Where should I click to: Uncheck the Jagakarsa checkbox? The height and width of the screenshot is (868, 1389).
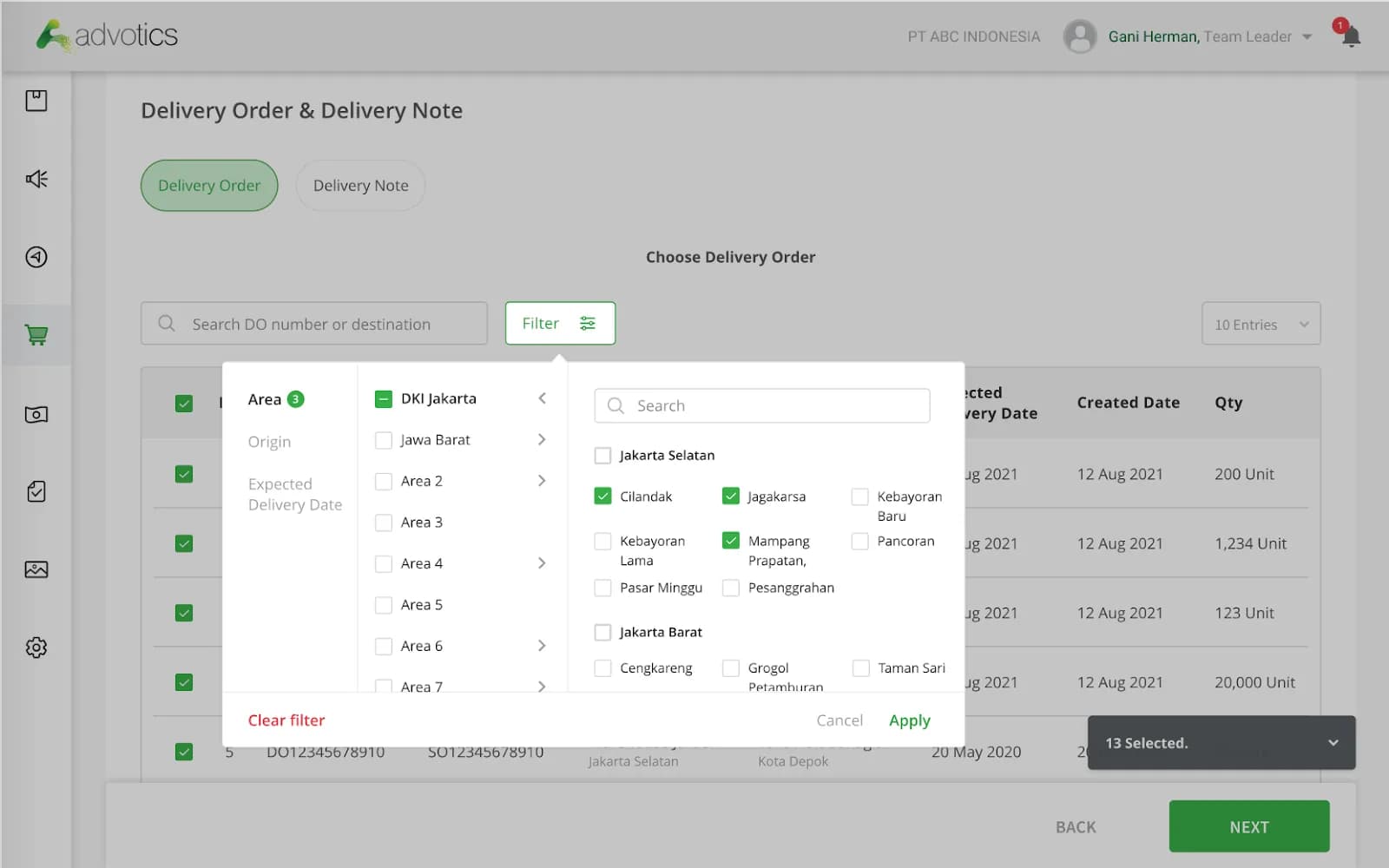(731, 496)
